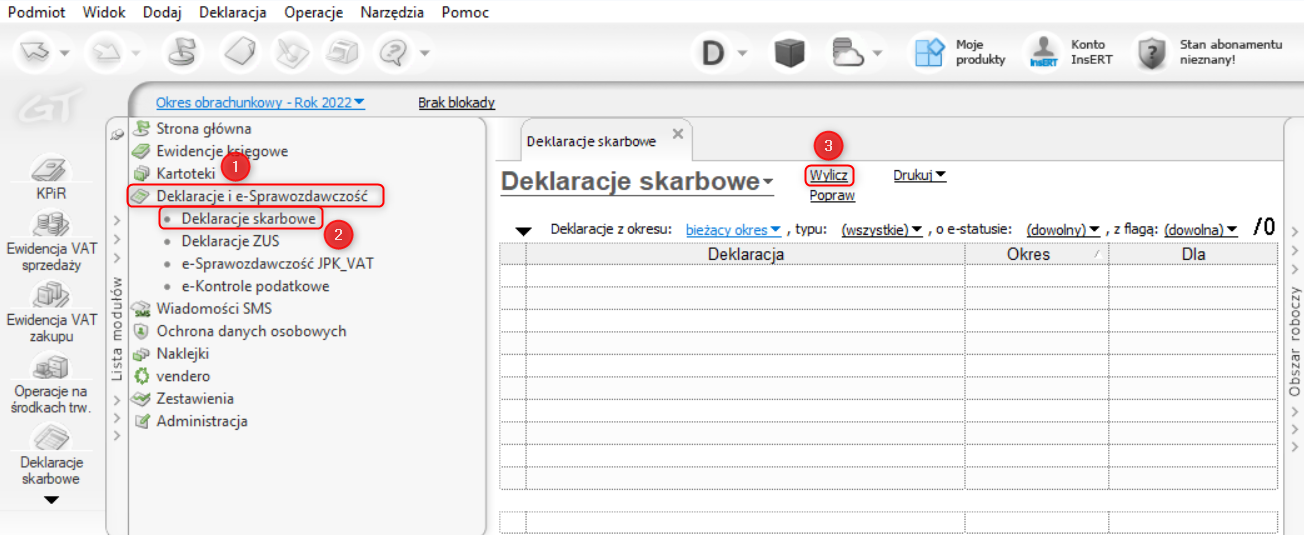Screen dimensions: 1304x535
Task: Click the help question bubble icon
Action: [394, 52]
